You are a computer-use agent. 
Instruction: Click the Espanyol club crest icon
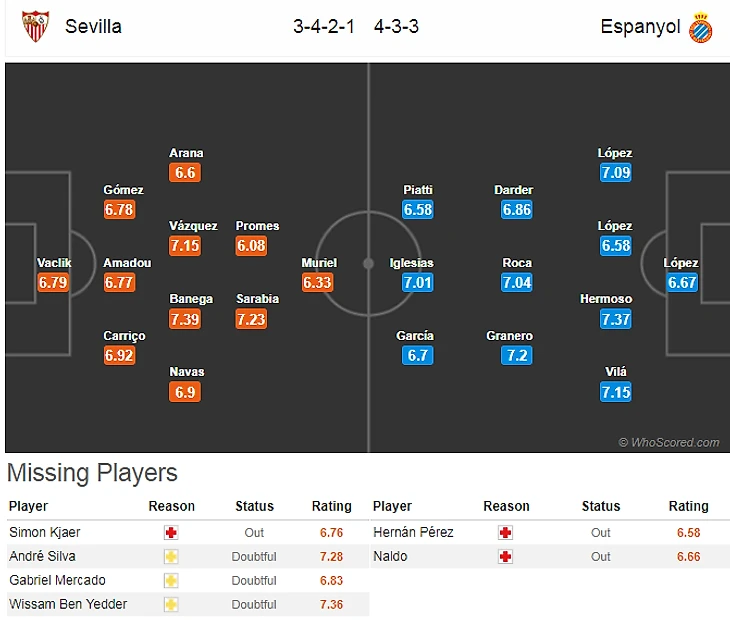700,27
